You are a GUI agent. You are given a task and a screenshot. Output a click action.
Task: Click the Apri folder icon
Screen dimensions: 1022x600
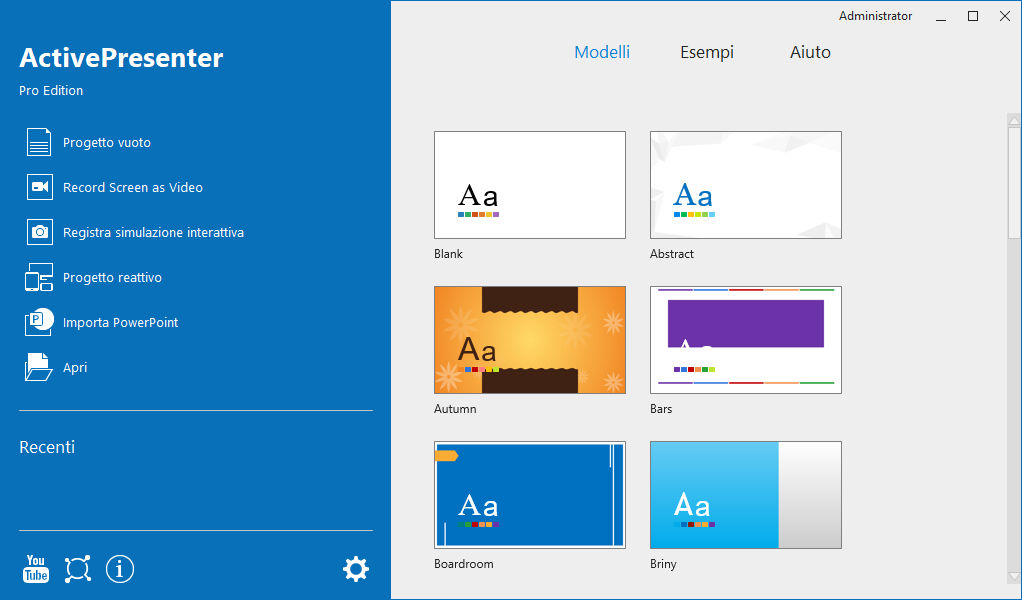38,367
